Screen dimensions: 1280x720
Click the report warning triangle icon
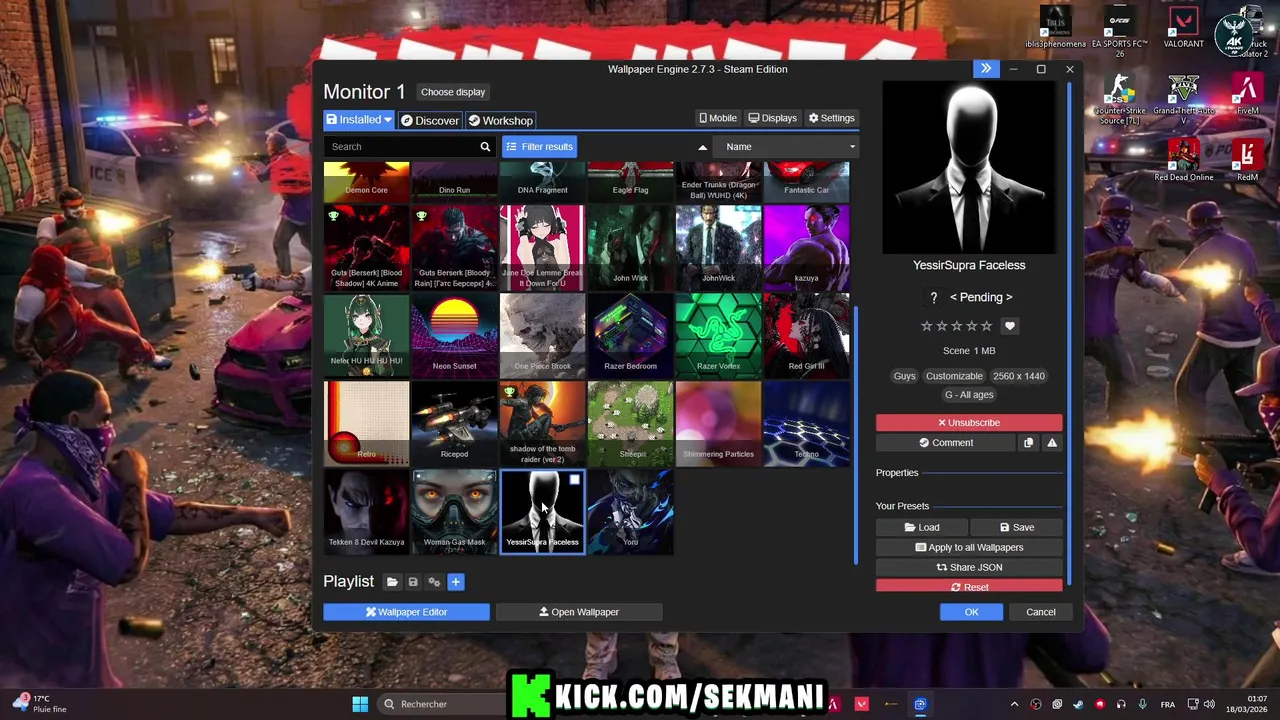(x=1052, y=443)
